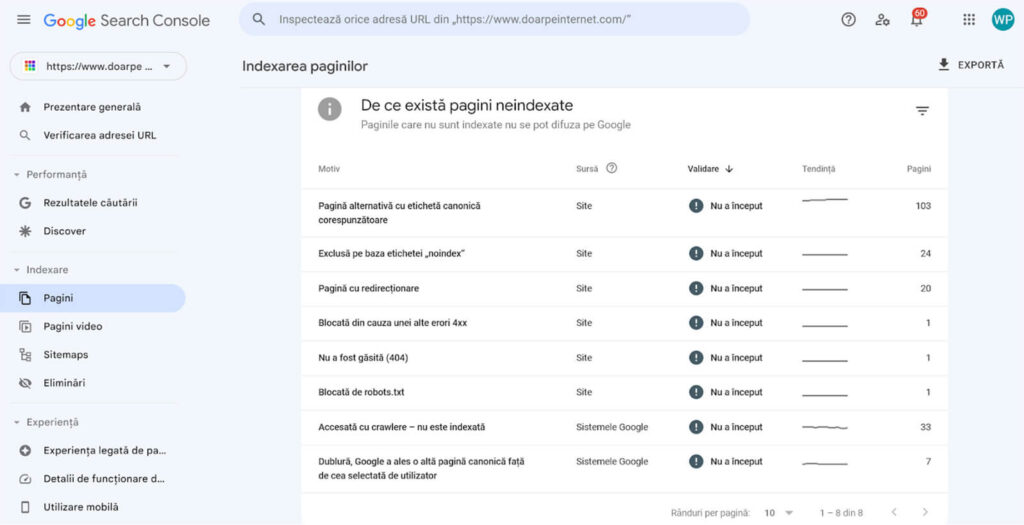Click the pages icon next to Pagini
Screen dimensions: 1024x525
[25, 298]
